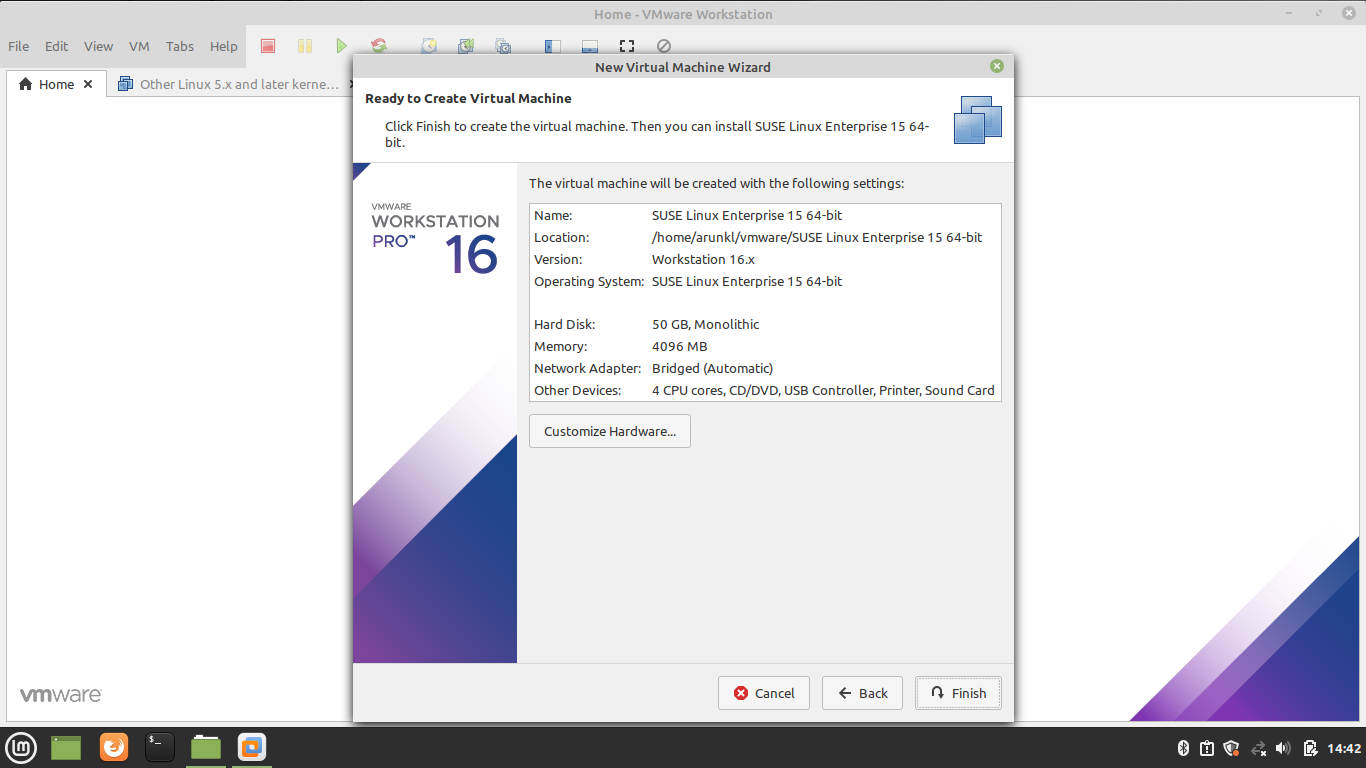1366x768 pixels.
Task: Click the VMware Workstation taskbar icon
Action: click(x=252, y=747)
